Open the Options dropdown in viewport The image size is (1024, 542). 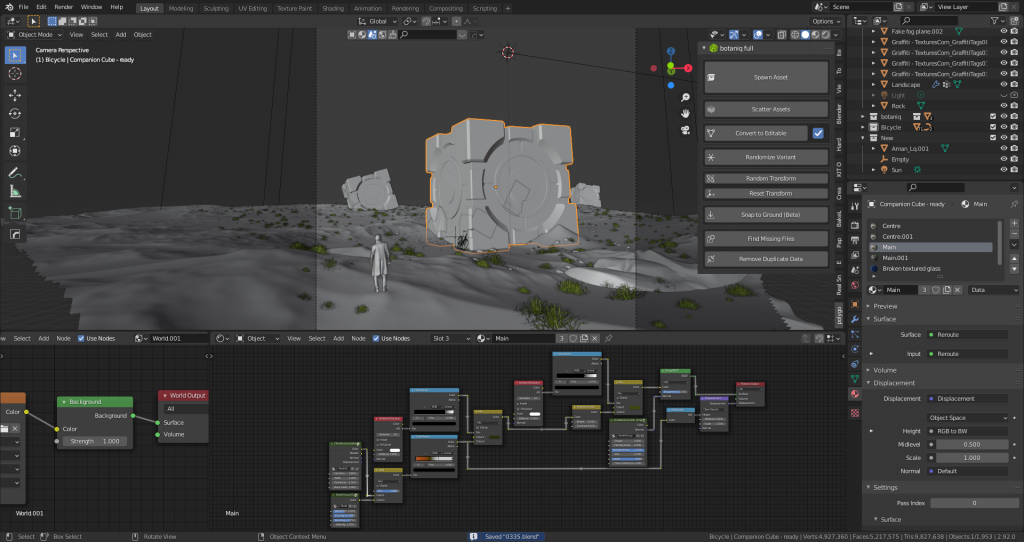pos(825,22)
